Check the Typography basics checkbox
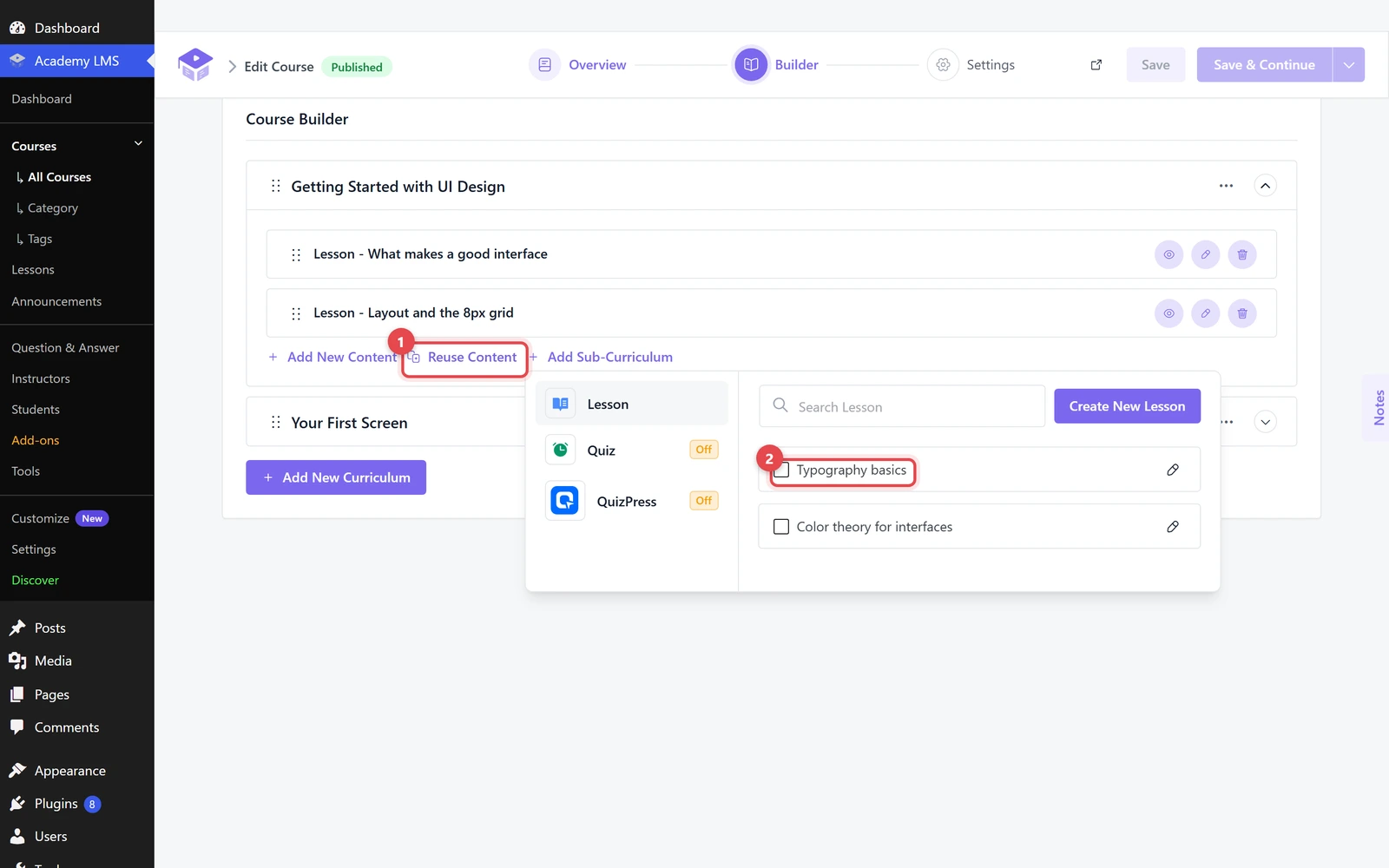The image size is (1389, 868). (781, 470)
